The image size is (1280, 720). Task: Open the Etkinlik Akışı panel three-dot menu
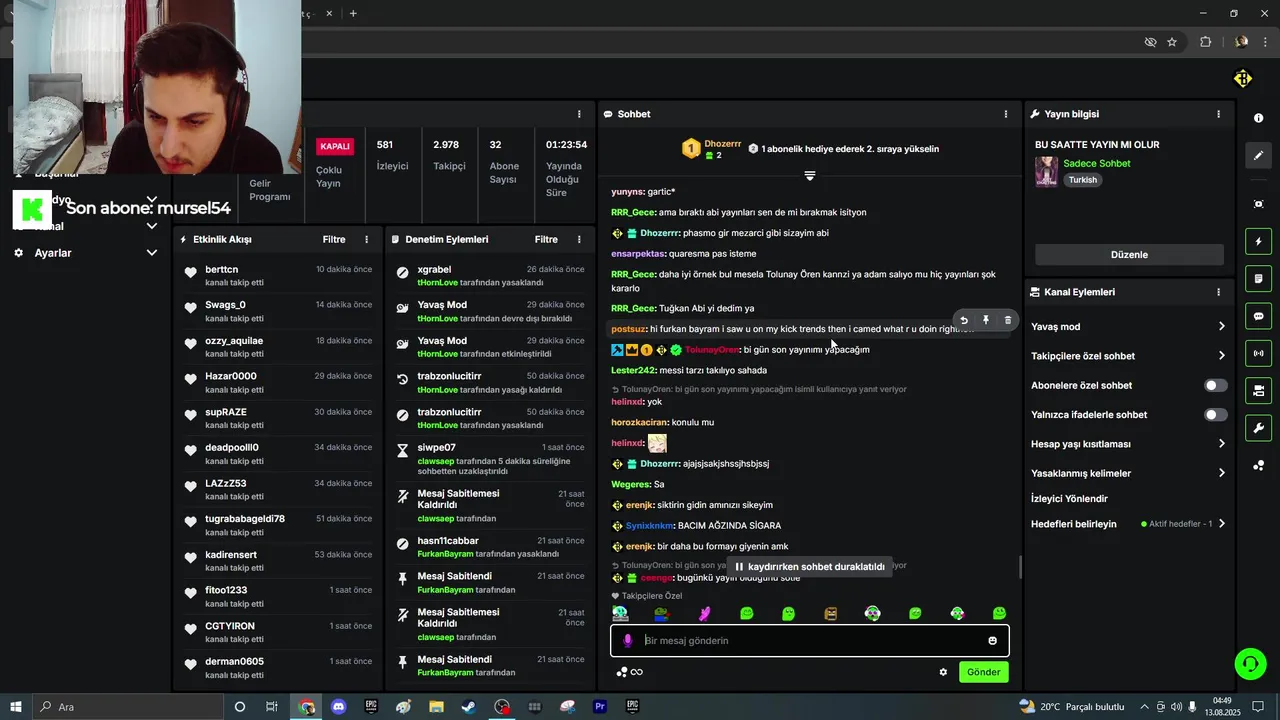(x=366, y=239)
